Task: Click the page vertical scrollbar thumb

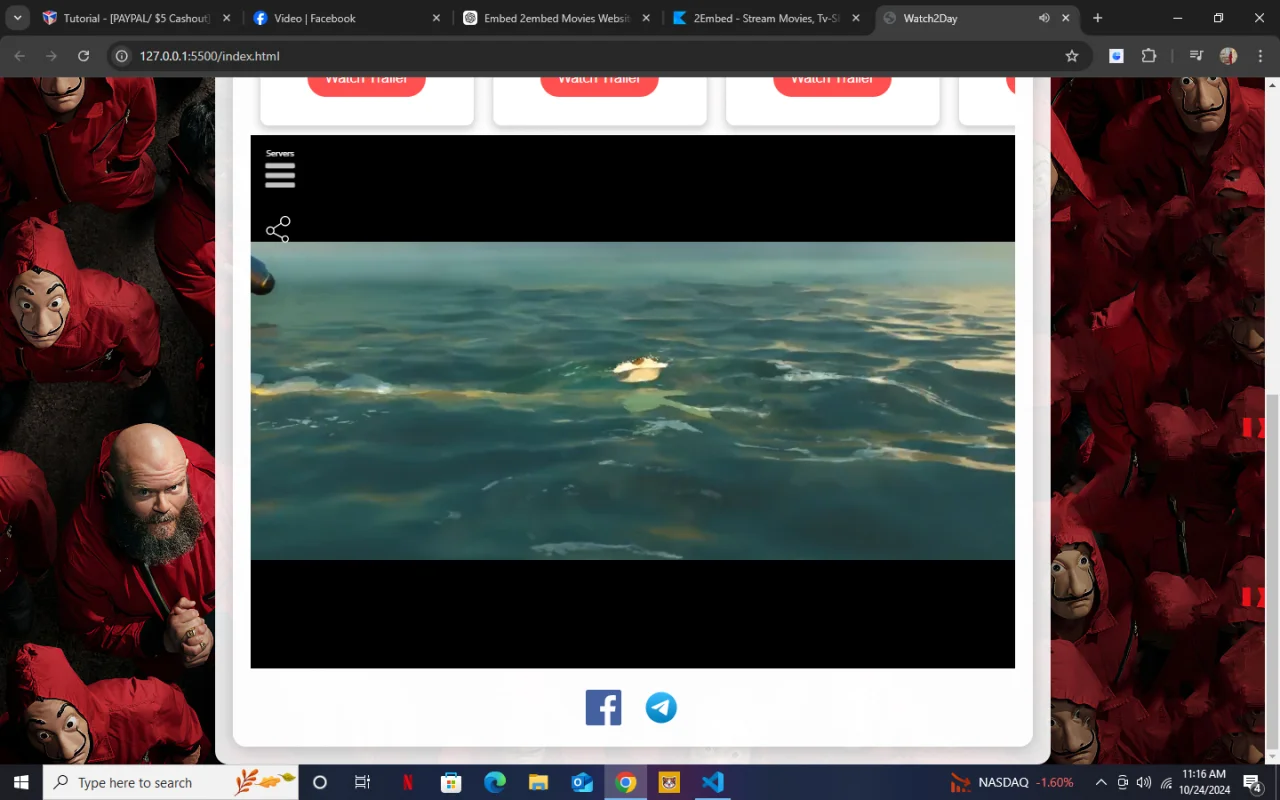Action: (x=1272, y=571)
